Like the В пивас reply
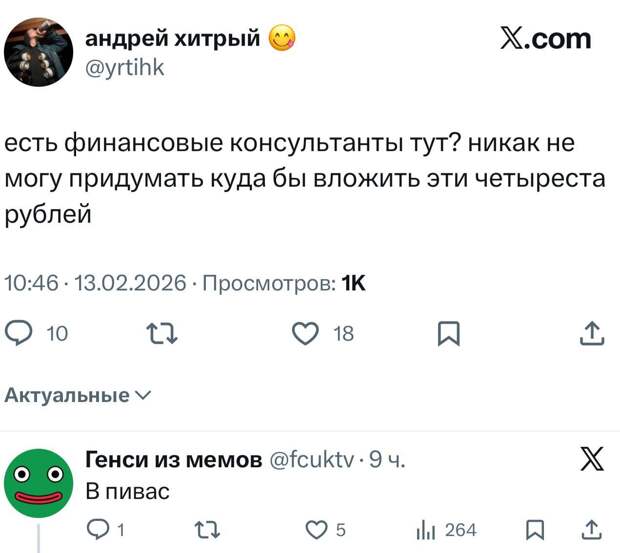Viewport: 620px width, 553px height. [x=316, y=530]
